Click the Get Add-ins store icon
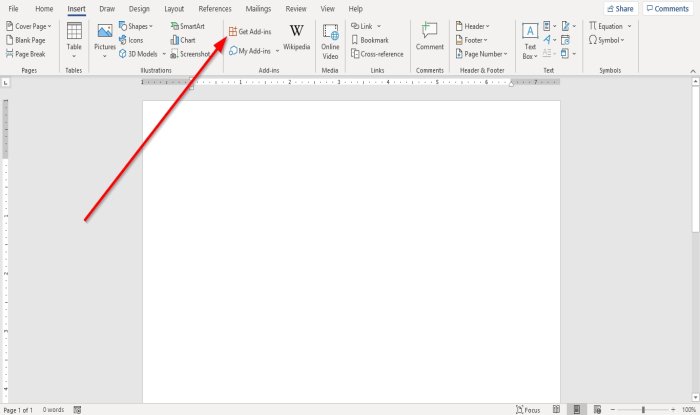700x415 pixels. point(233,31)
